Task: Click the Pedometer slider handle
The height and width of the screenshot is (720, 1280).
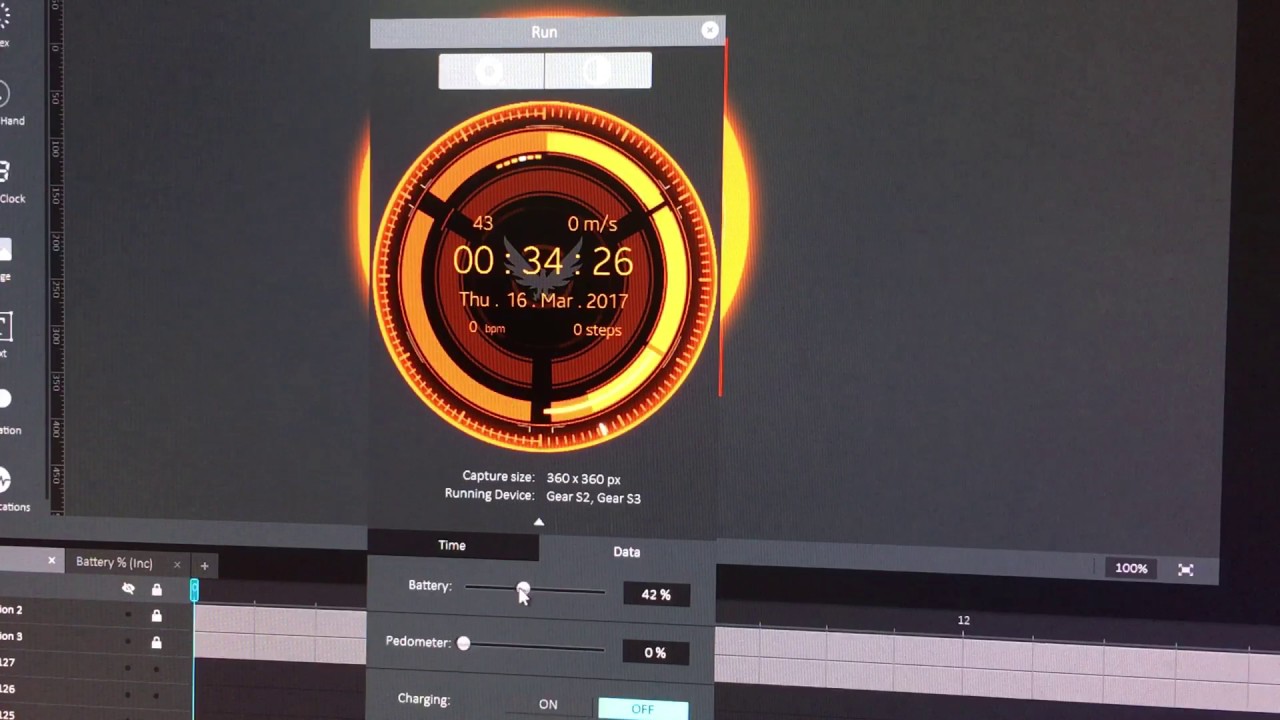Action: (x=463, y=643)
